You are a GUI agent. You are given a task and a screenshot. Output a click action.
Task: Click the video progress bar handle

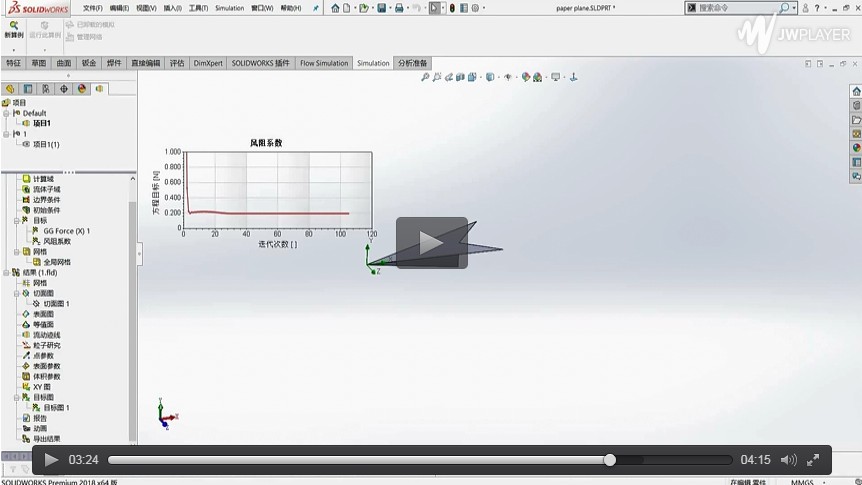coord(610,460)
